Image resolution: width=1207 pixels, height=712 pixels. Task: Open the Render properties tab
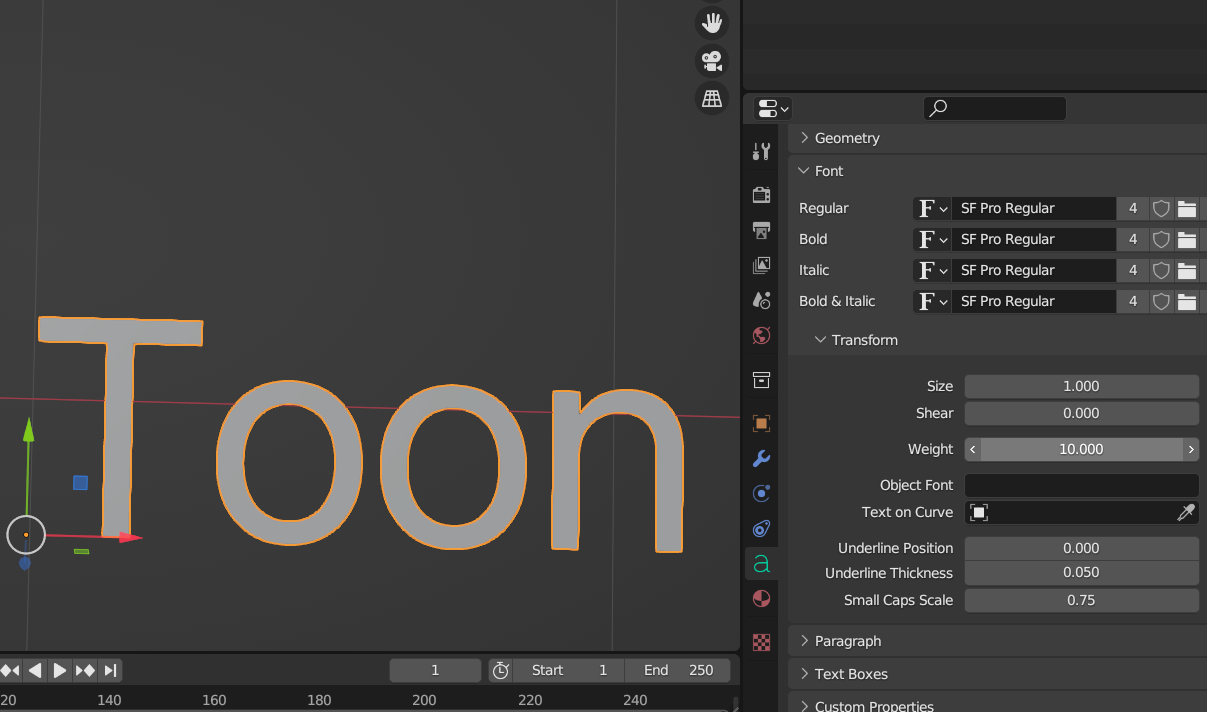coord(761,194)
